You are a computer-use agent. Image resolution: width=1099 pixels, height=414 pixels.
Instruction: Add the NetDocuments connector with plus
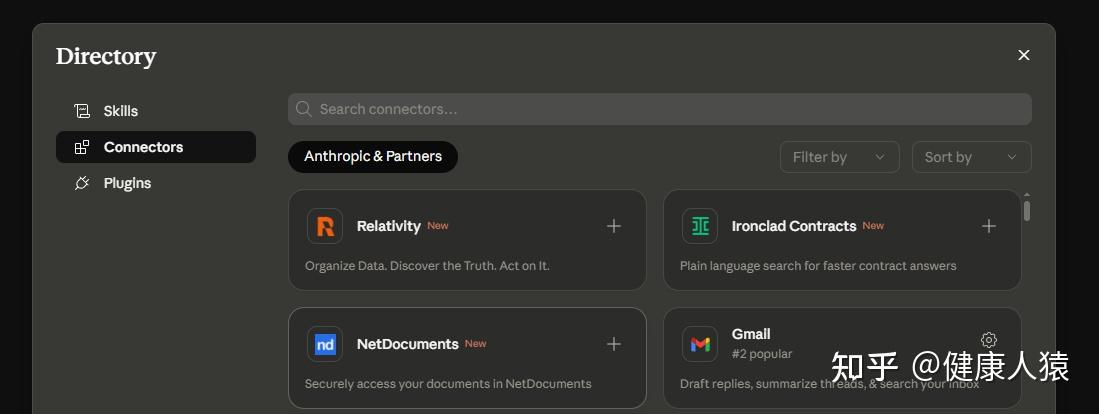point(613,344)
